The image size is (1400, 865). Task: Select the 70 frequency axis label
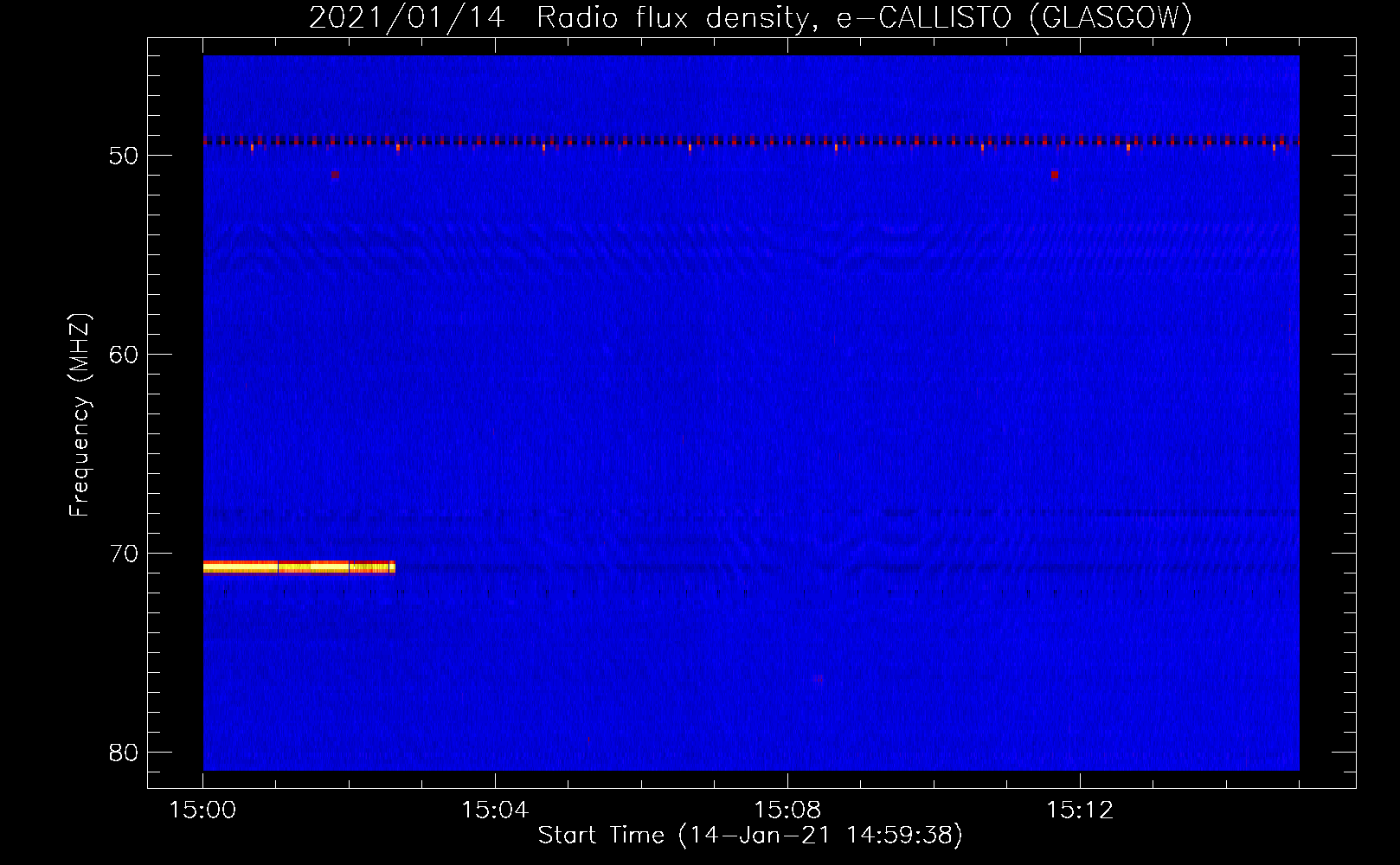(124, 554)
